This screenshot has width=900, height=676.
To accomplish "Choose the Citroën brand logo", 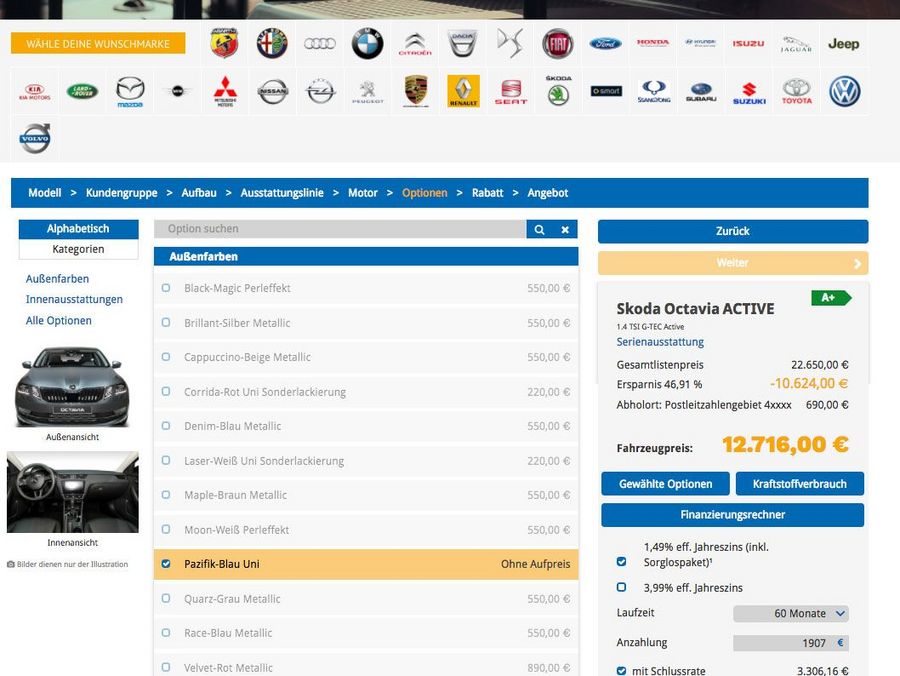I will (x=415, y=44).
